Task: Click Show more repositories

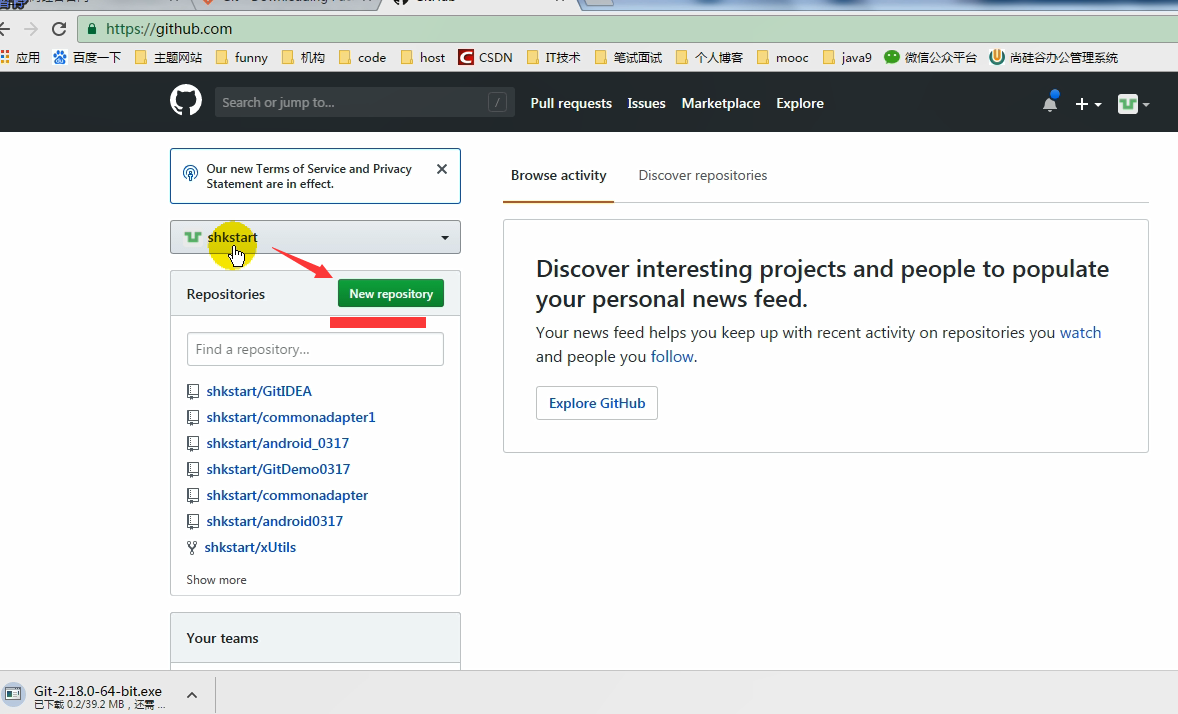Action: click(x=216, y=579)
